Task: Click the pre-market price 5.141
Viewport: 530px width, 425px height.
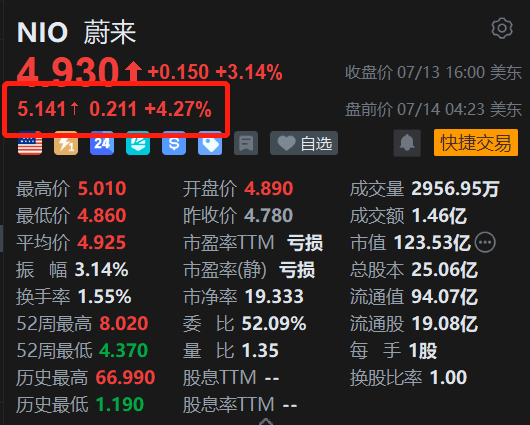Action: (41, 109)
